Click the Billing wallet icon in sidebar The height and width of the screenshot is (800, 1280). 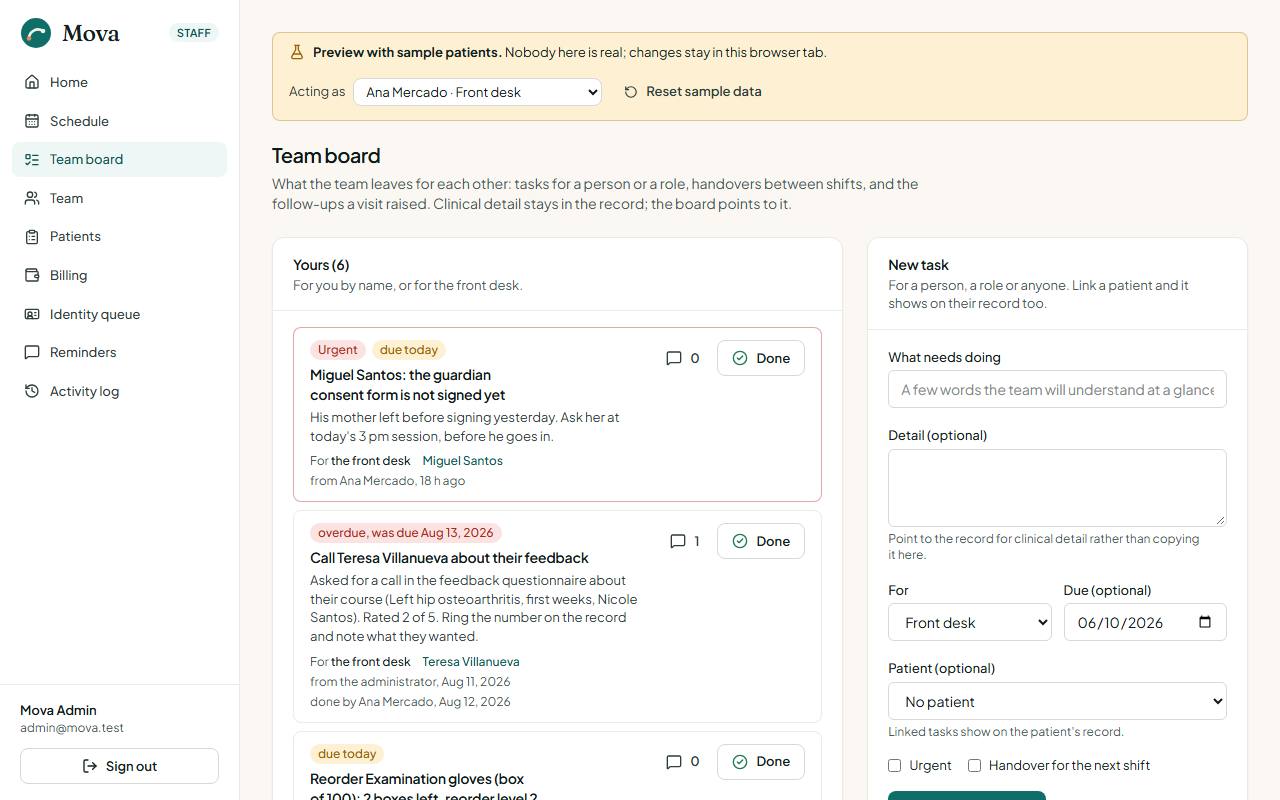[x=32, y=275]
